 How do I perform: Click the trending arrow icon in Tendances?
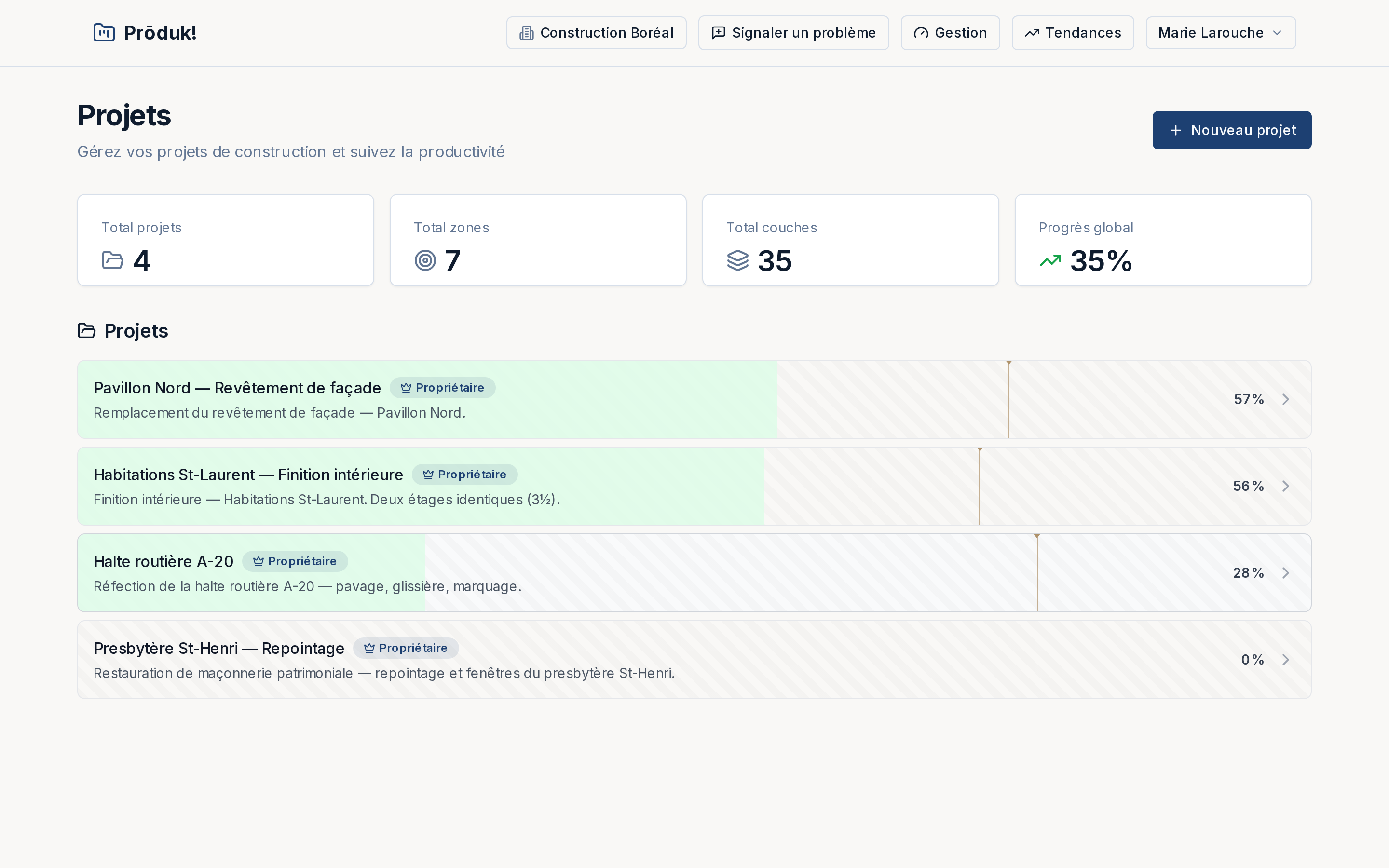pos(1032,33)
